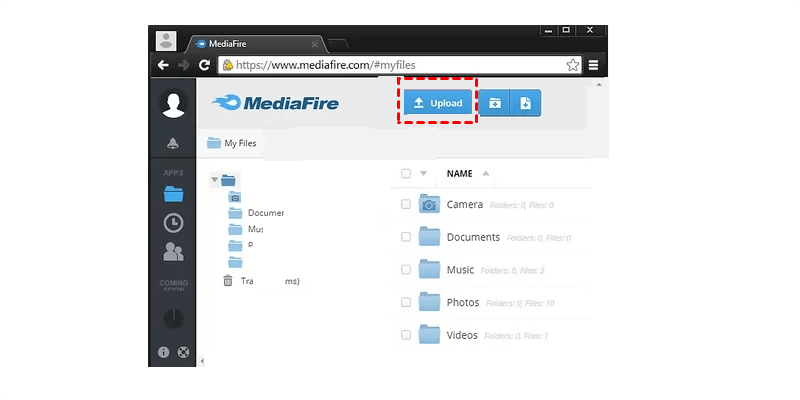Image resolution: width=800 pixels, height=400 pixels.
Task: Select the Music folder in the tree
Action: pos(245,229)
